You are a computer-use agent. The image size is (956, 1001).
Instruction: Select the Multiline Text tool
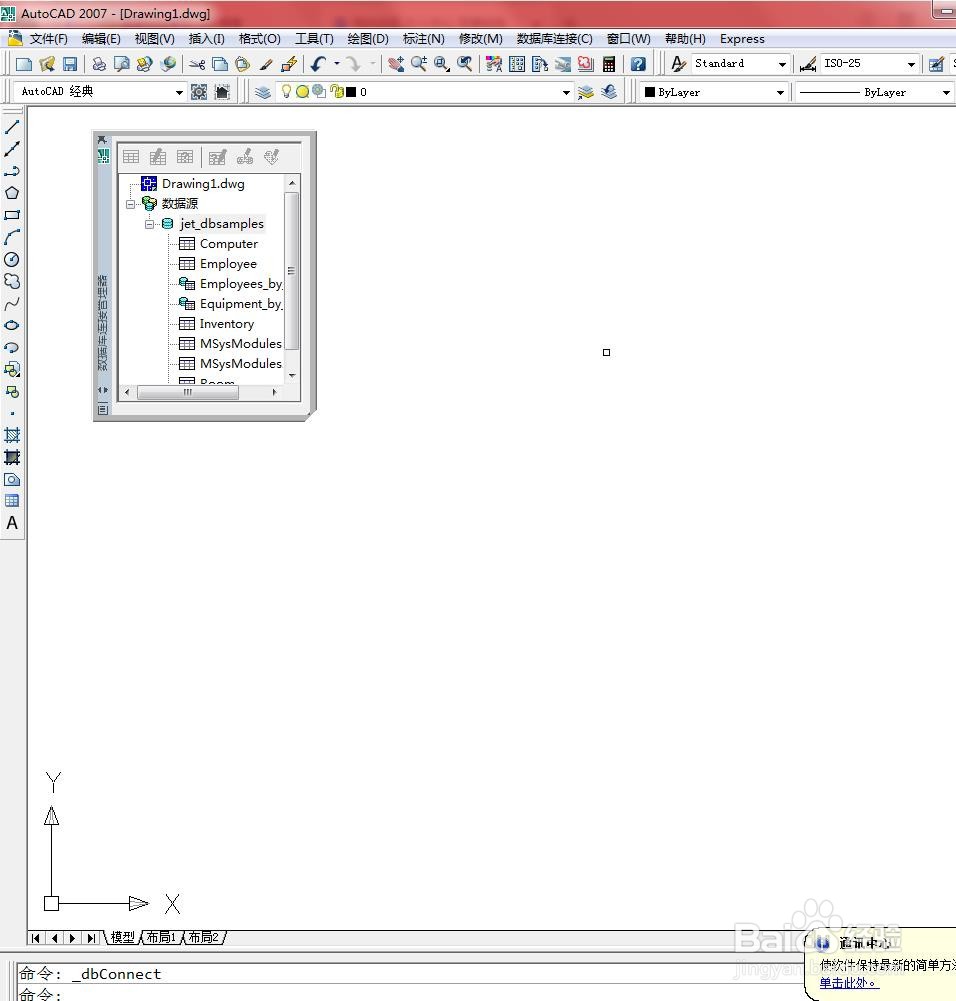(x=12, y=523)
